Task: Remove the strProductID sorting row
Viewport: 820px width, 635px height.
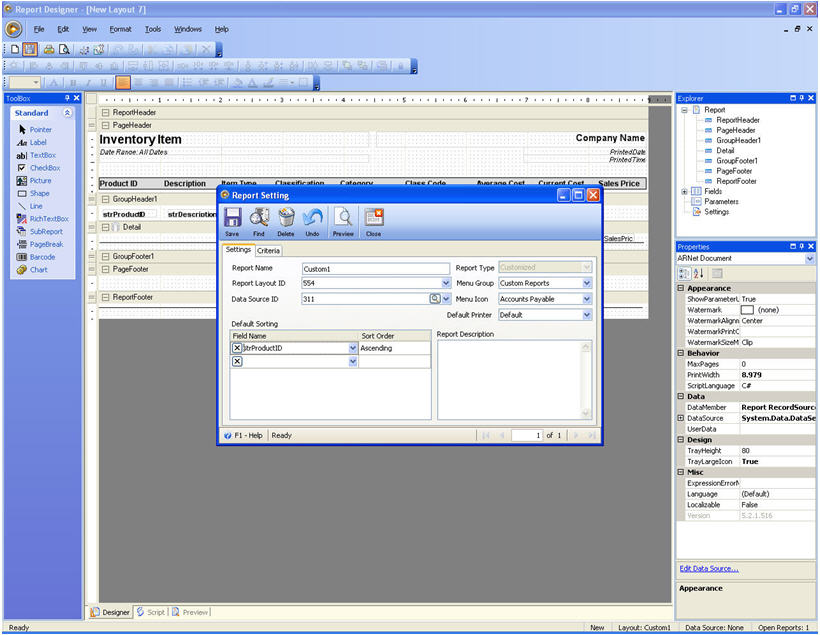Action: 237,348
